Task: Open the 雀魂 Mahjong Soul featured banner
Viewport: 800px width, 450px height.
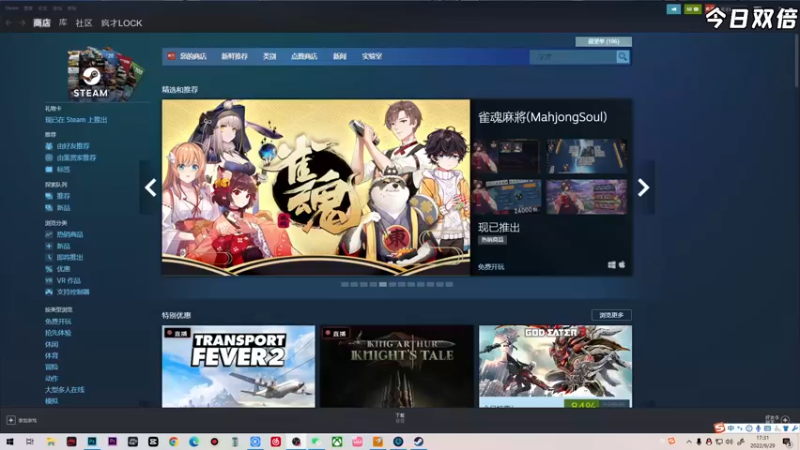Action: pos(316,187)
